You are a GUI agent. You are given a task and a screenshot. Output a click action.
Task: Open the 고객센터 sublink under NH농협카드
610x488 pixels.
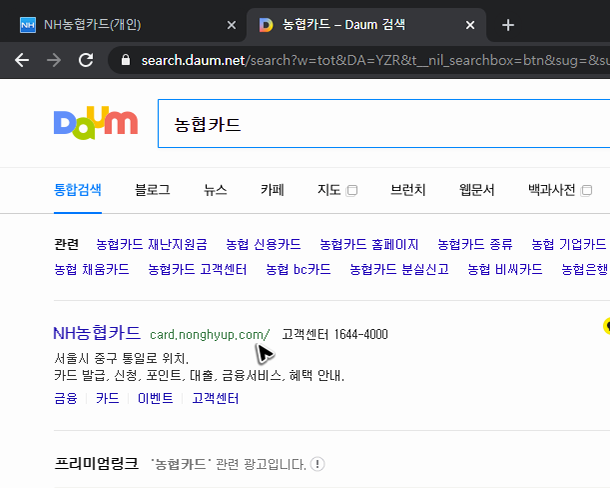tap(215, 398)
